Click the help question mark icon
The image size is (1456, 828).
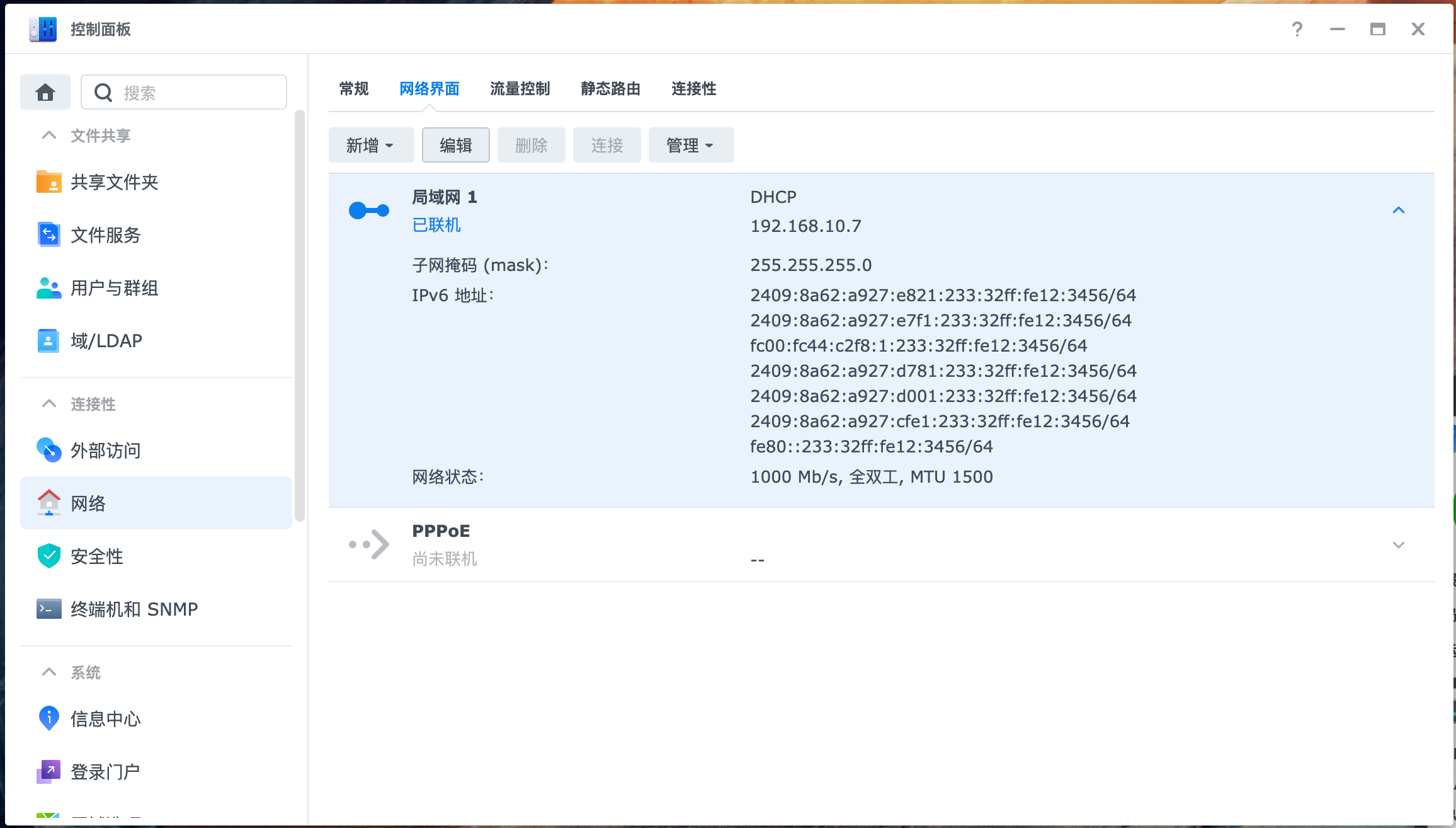1297,30
